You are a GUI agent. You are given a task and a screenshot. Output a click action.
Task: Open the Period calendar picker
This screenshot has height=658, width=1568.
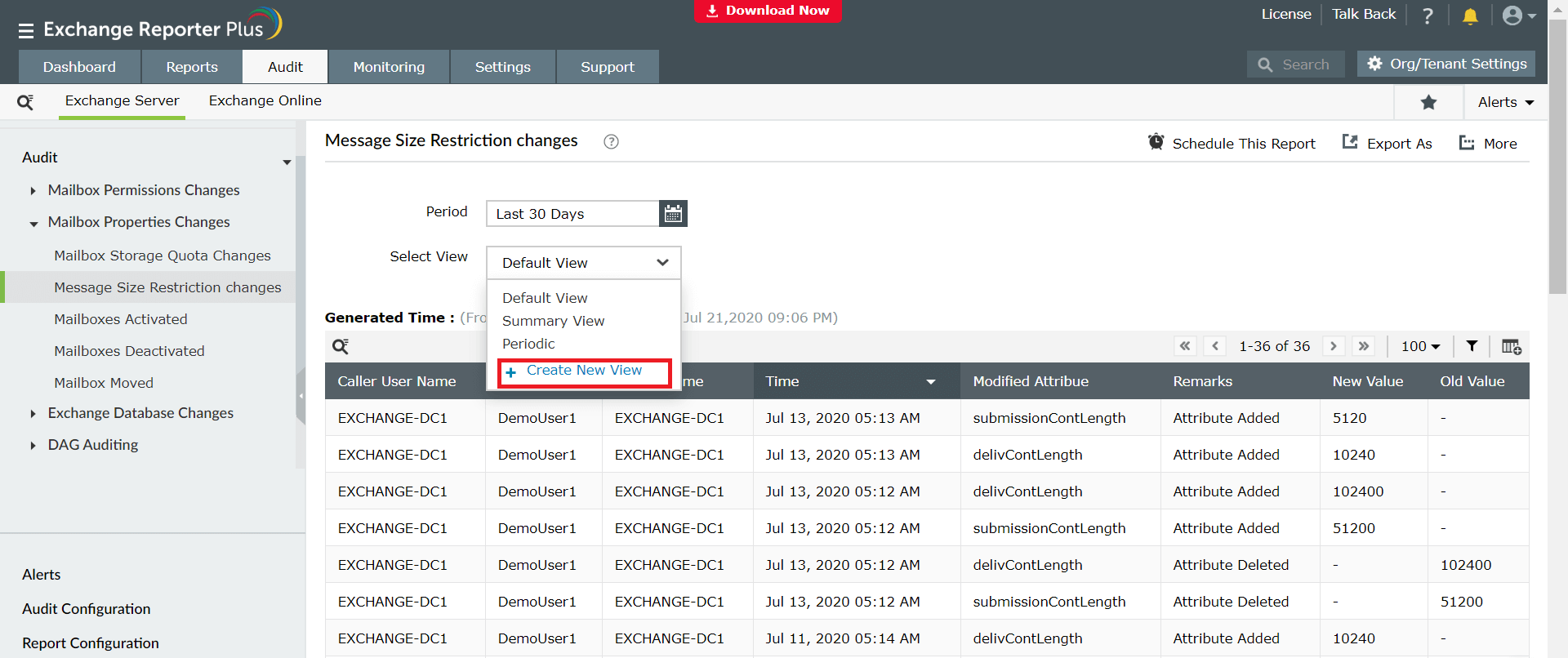point(673,214)
